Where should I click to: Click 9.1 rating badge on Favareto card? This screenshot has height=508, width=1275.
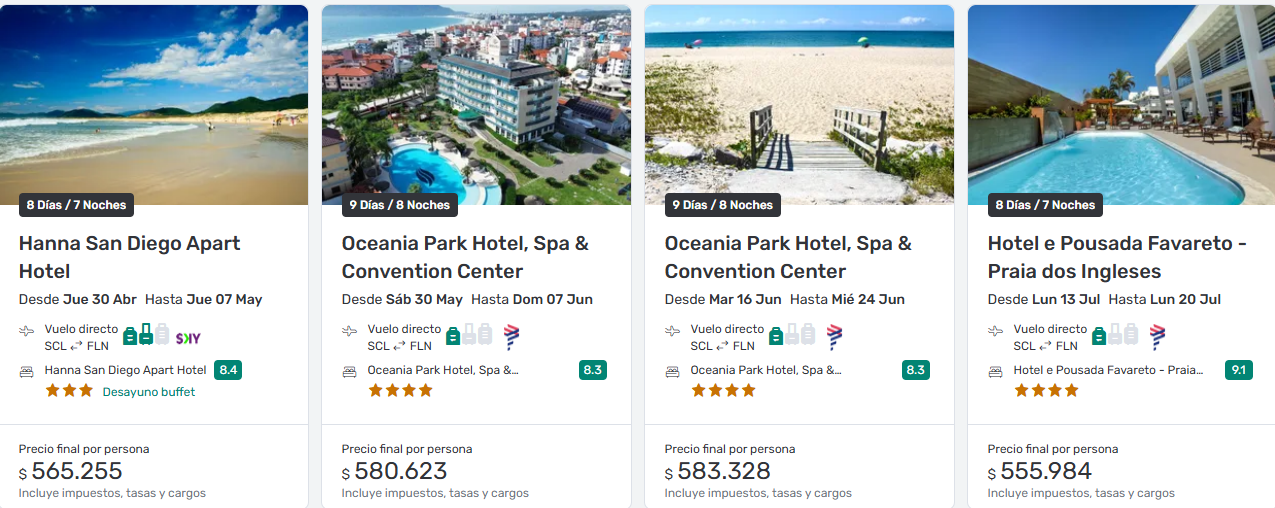[1238, 370]
